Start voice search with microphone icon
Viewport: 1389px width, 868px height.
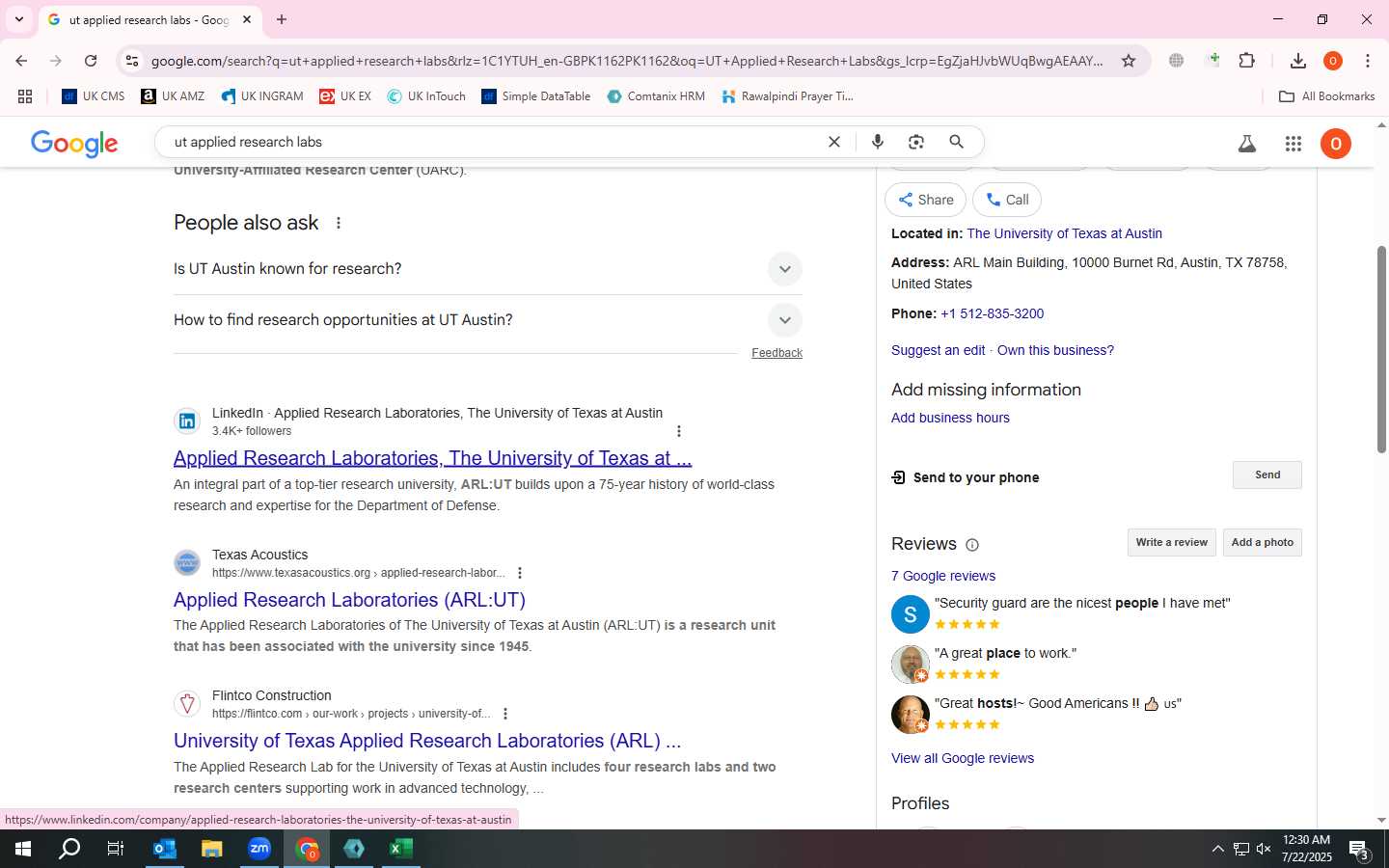[x=878, y=142]
